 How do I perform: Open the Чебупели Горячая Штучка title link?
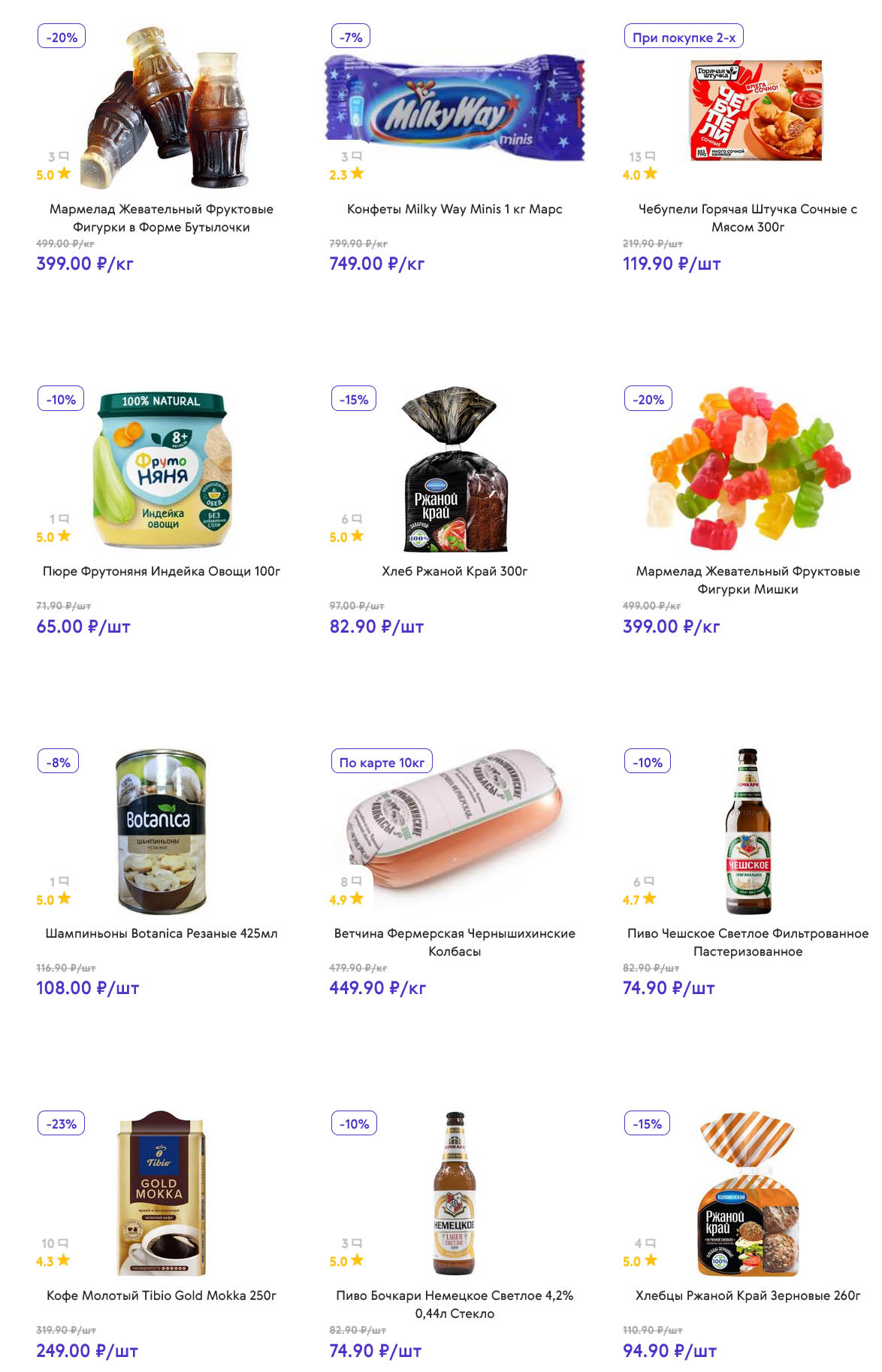pos(748,218)
